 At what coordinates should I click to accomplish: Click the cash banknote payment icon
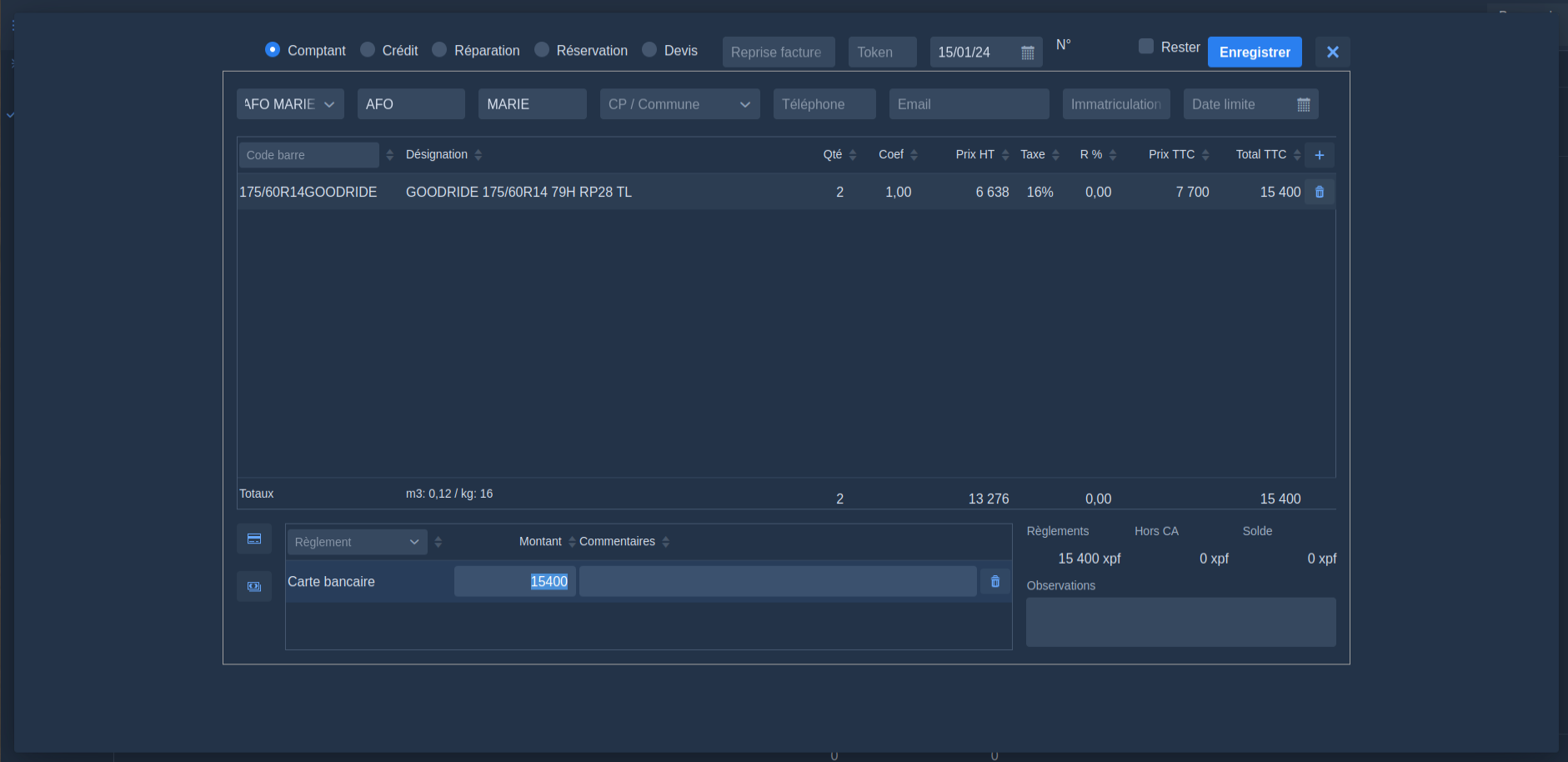tap(254, 587)
